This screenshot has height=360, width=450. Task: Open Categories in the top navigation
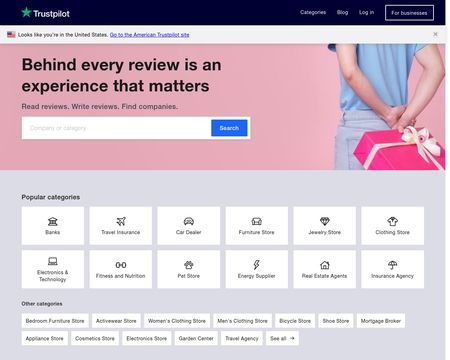[x=313, y=12]
